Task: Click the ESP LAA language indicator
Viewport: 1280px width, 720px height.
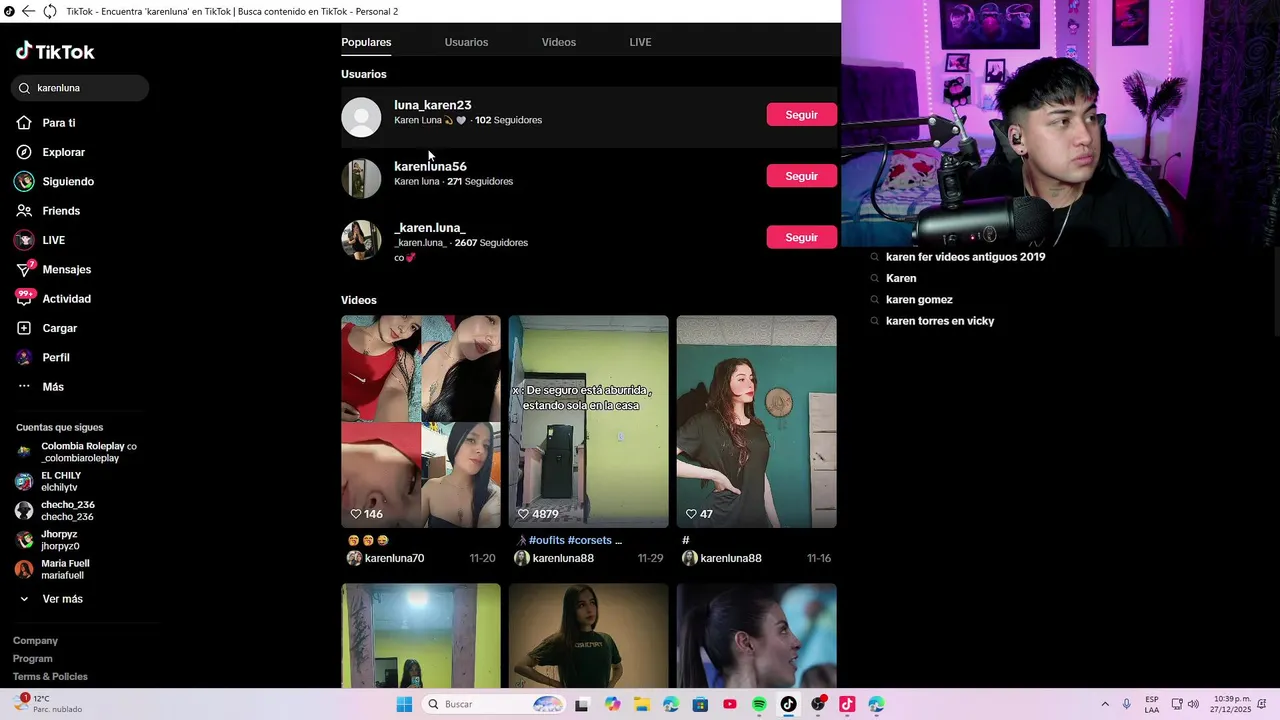Action: tap(1152, 704)
